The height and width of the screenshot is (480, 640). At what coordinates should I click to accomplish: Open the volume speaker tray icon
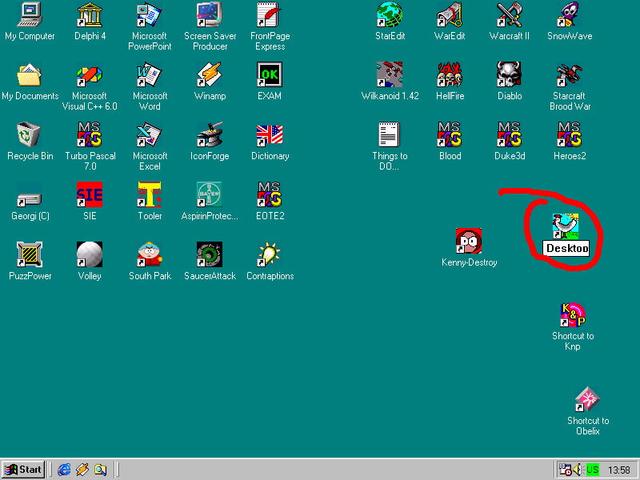(578, 470)
